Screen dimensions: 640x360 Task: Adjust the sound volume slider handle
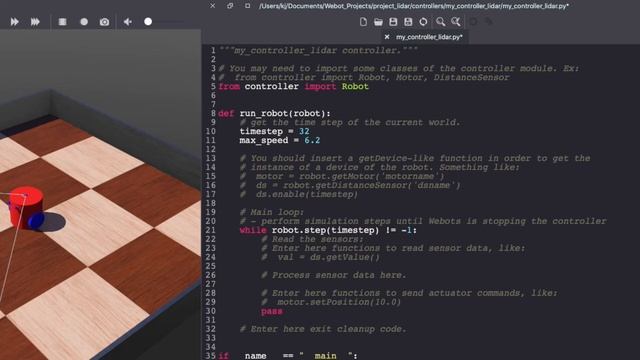pos(148,22)
